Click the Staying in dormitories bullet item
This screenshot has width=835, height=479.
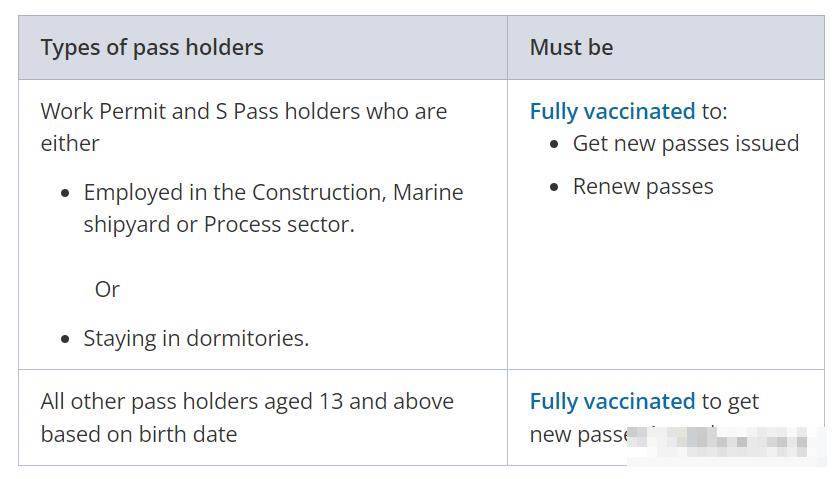coord(196,338)
